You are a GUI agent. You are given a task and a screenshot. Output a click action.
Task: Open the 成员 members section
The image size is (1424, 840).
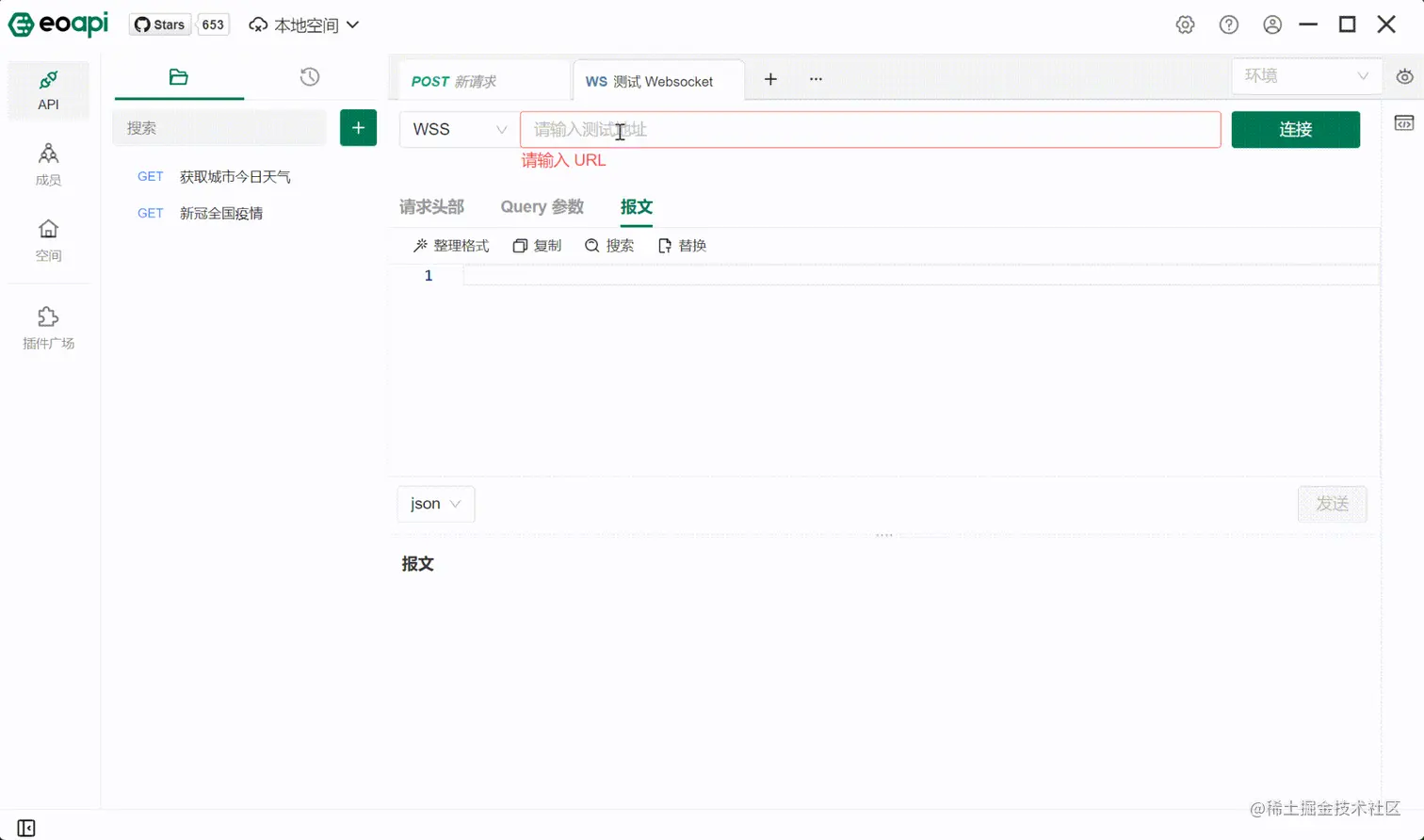[x=48, y=165]
